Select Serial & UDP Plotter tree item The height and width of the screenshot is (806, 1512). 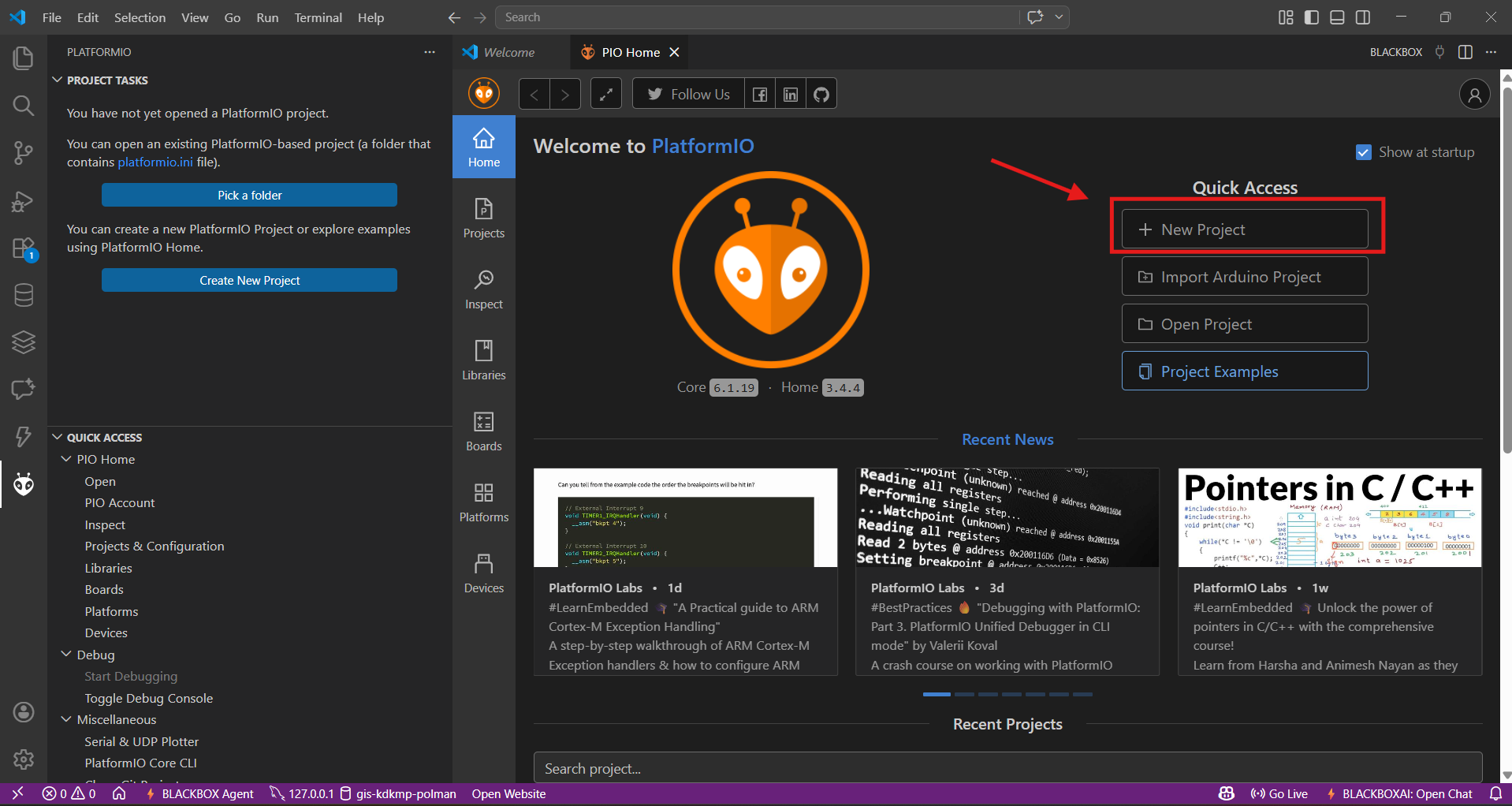[142, 741]
